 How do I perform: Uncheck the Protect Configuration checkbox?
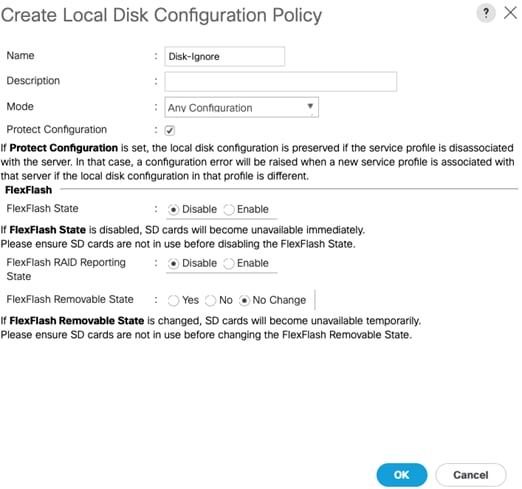pyautogui.click(x=169, y=130)
